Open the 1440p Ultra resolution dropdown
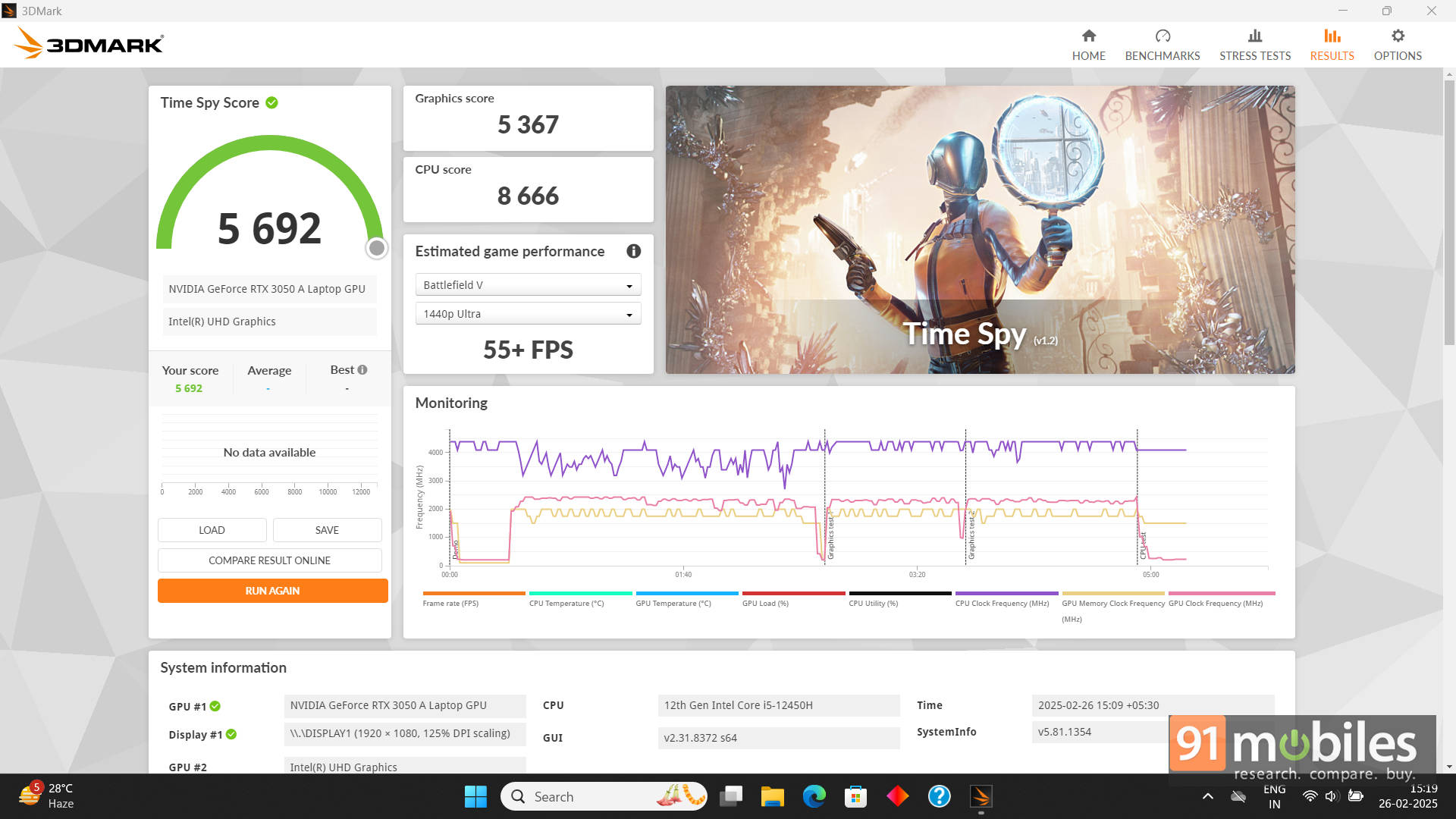Screen dimensions: 1456x819 528,314
